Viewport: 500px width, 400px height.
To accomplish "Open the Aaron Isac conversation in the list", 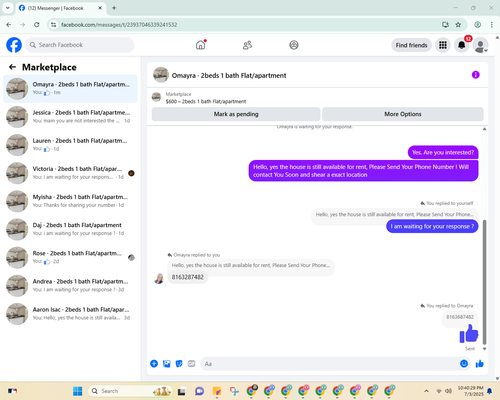I will click(70, 314).
